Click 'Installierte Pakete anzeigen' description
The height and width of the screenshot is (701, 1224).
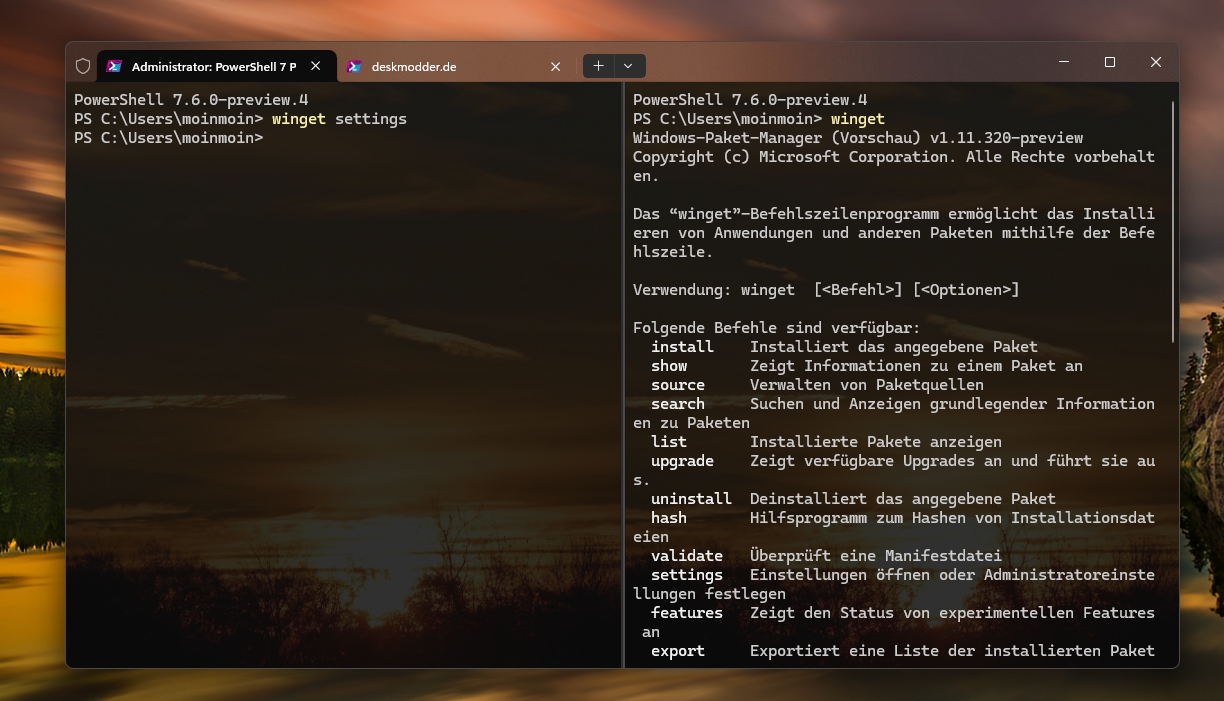pos(876,442)
